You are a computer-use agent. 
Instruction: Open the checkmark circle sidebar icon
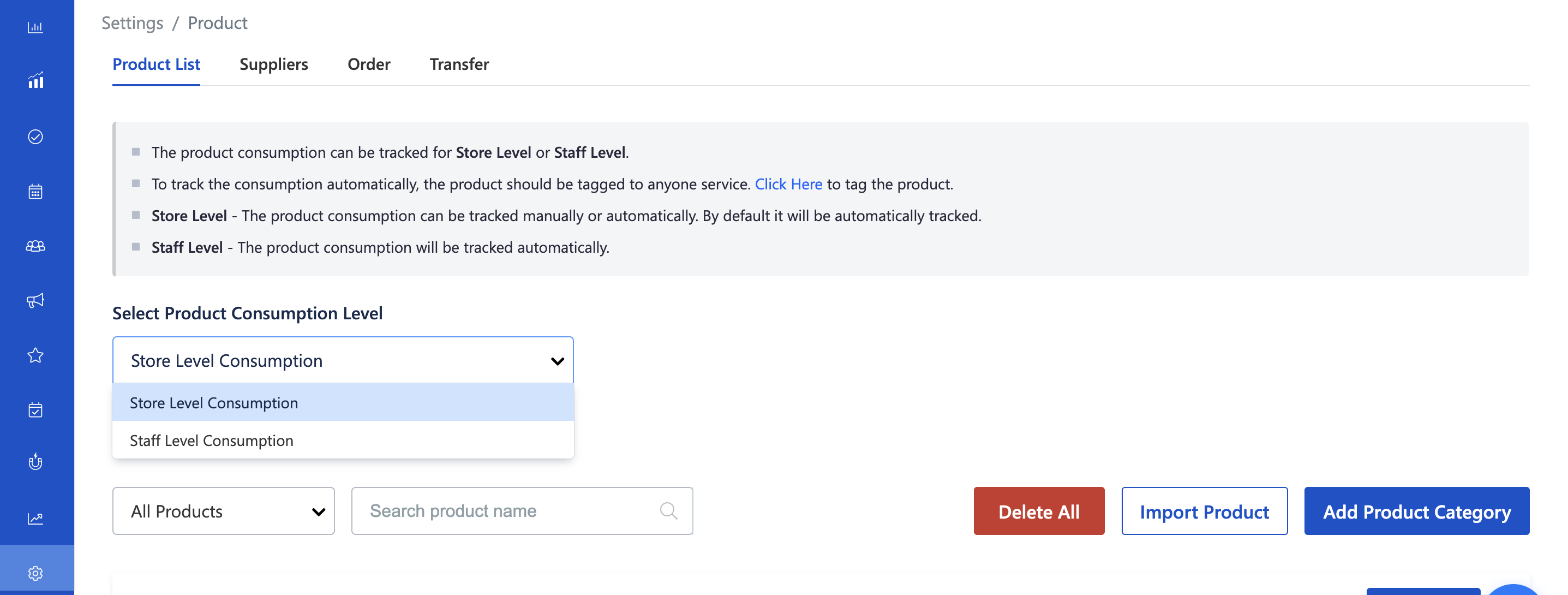[35, 136]
